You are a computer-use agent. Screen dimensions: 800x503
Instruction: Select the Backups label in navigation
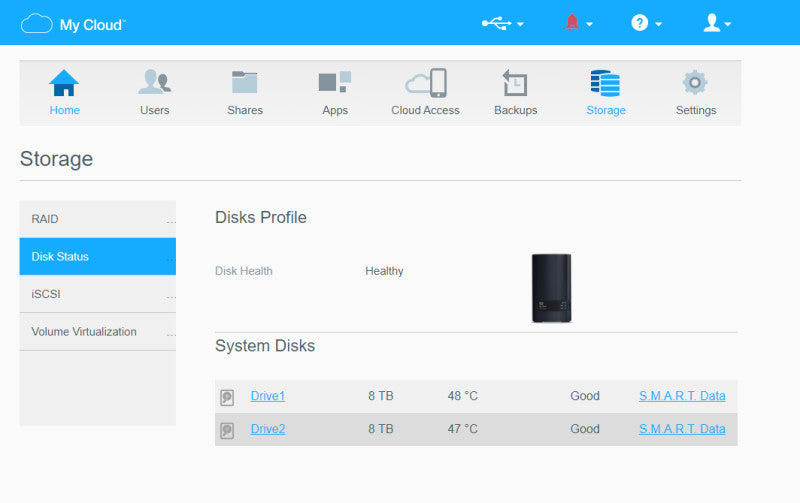[515, 110]
